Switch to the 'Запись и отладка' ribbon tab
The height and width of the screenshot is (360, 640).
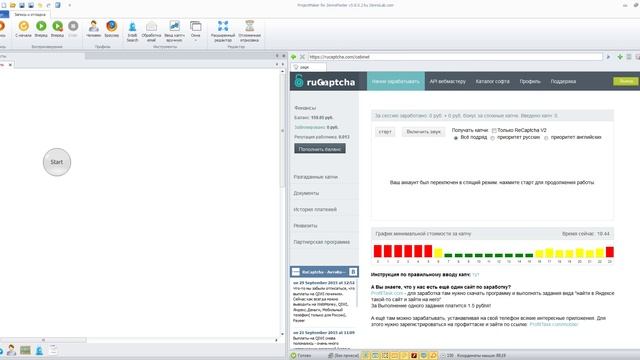(30, 14)
